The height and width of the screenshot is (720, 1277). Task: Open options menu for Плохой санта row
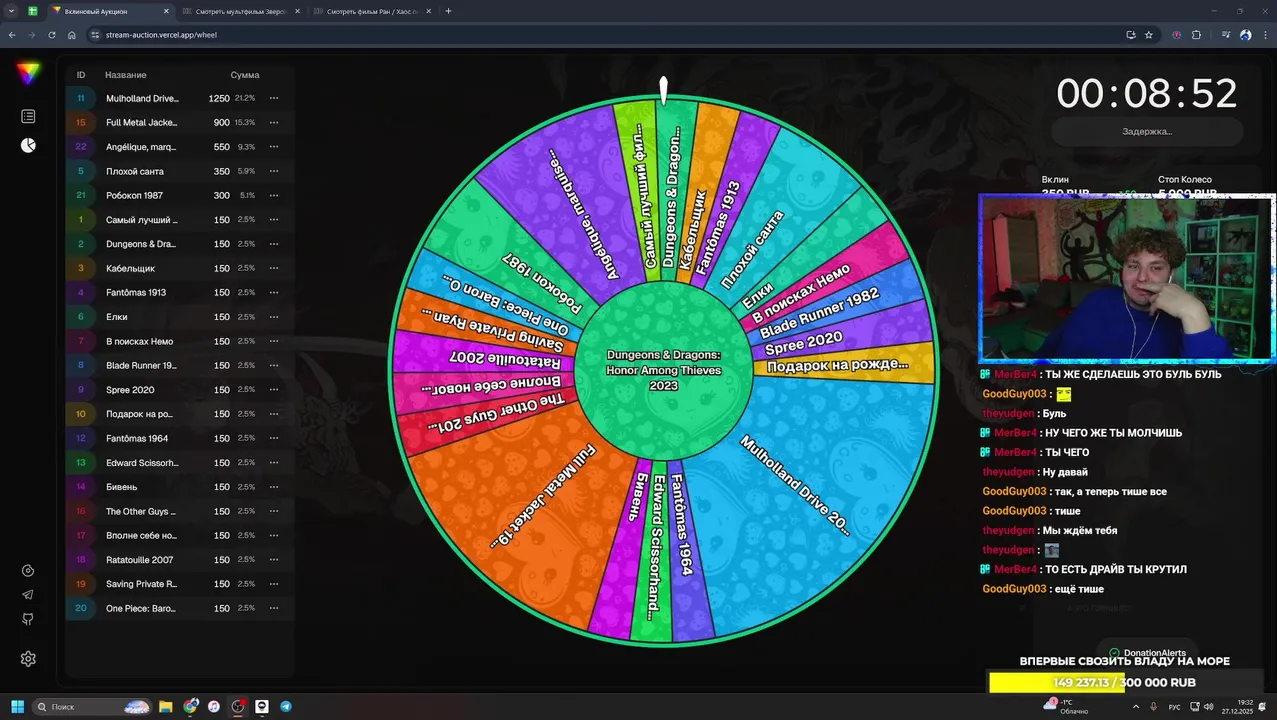[273, 171]
